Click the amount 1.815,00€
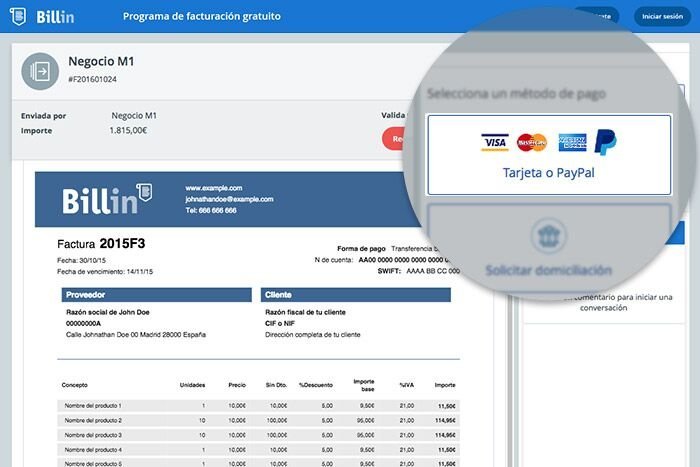 pyautogui.click(x=128, y=130)
